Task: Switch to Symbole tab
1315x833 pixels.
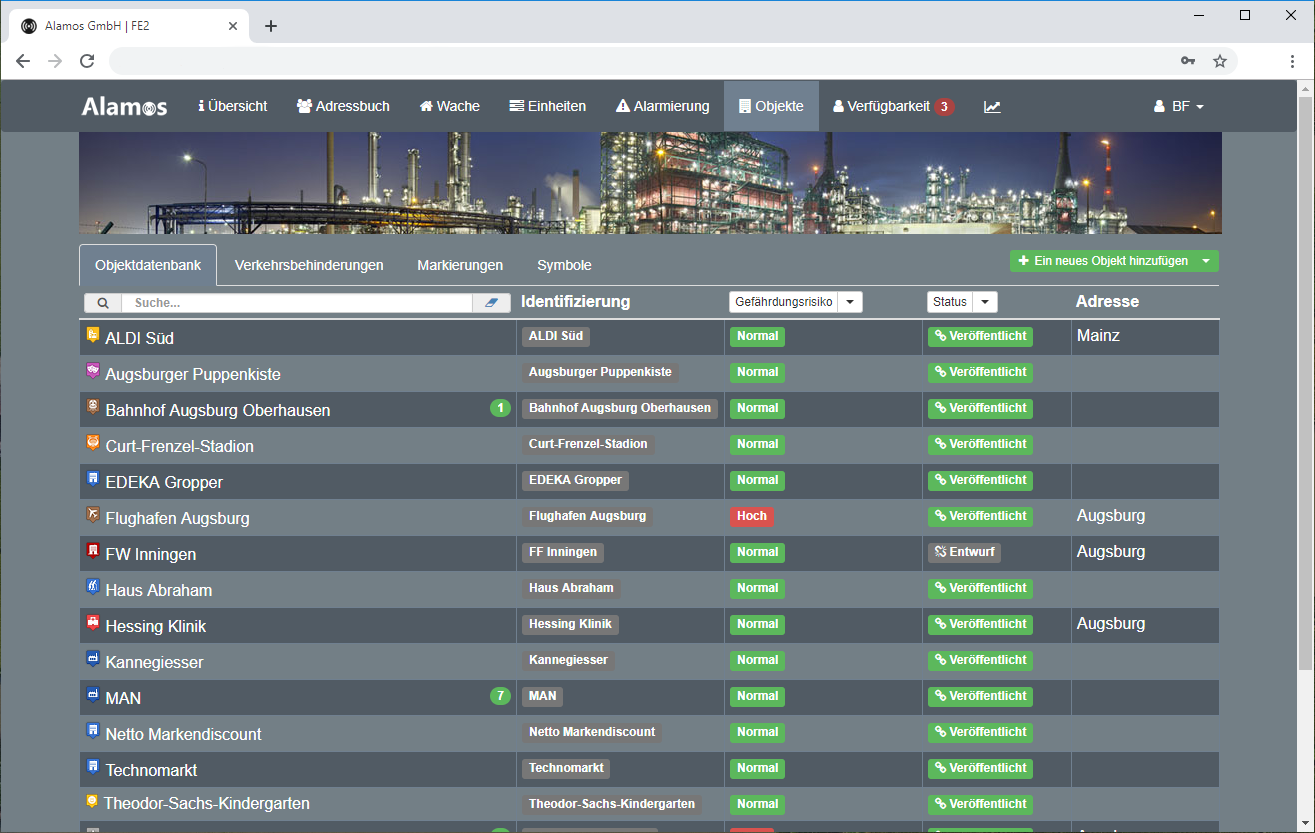Action: tap(564, 265)
